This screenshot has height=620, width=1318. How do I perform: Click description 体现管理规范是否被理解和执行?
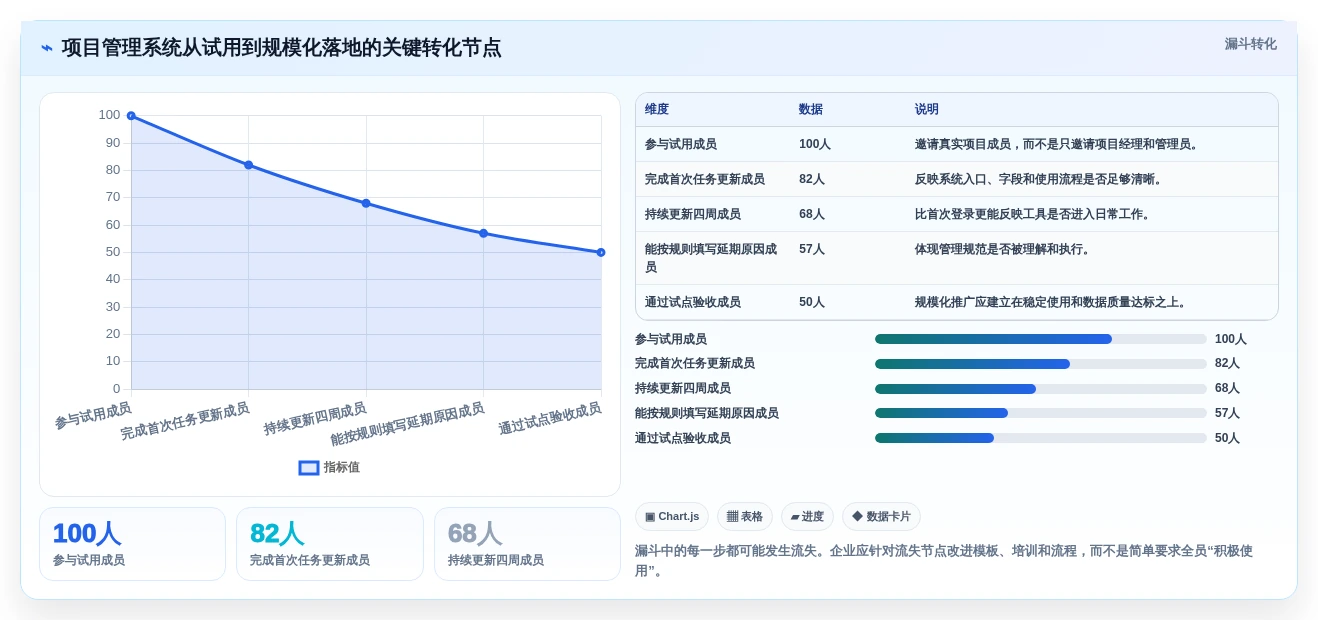[1005, 249]
